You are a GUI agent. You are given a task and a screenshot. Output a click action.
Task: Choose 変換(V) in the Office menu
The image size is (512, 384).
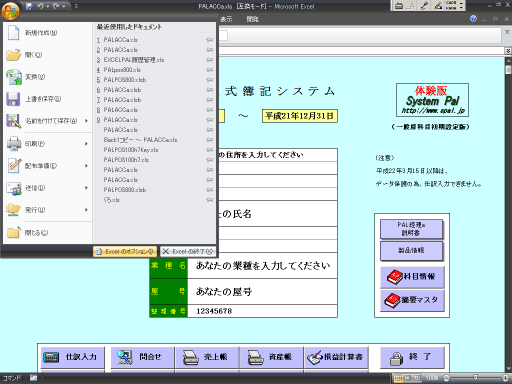tap(47, 77)
